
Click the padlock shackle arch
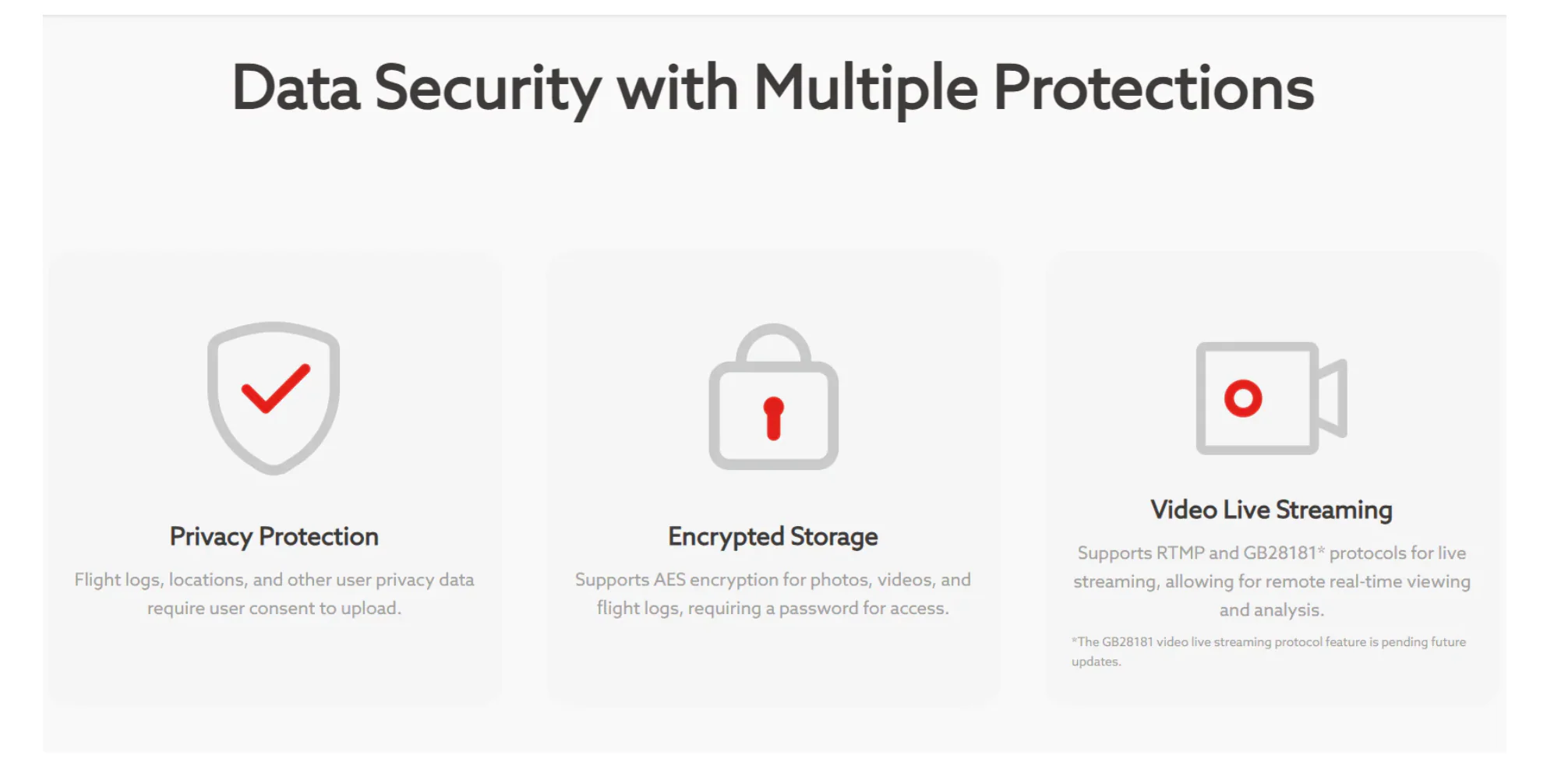773,343
